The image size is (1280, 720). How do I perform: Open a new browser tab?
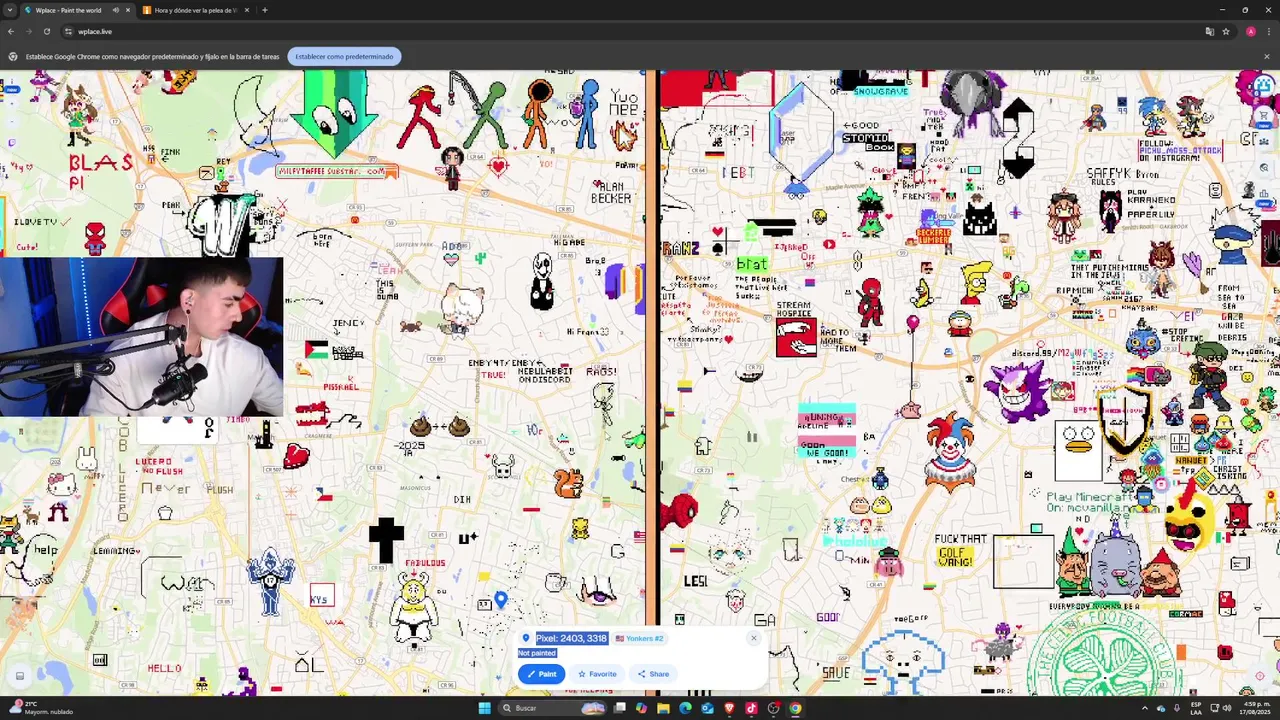coord(264,10)
